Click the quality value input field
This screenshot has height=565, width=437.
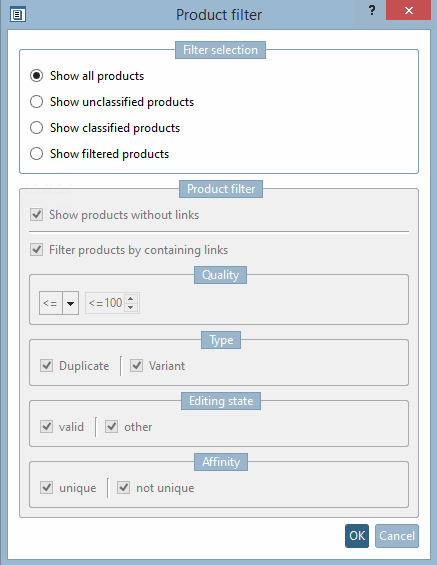pos(106,303)
